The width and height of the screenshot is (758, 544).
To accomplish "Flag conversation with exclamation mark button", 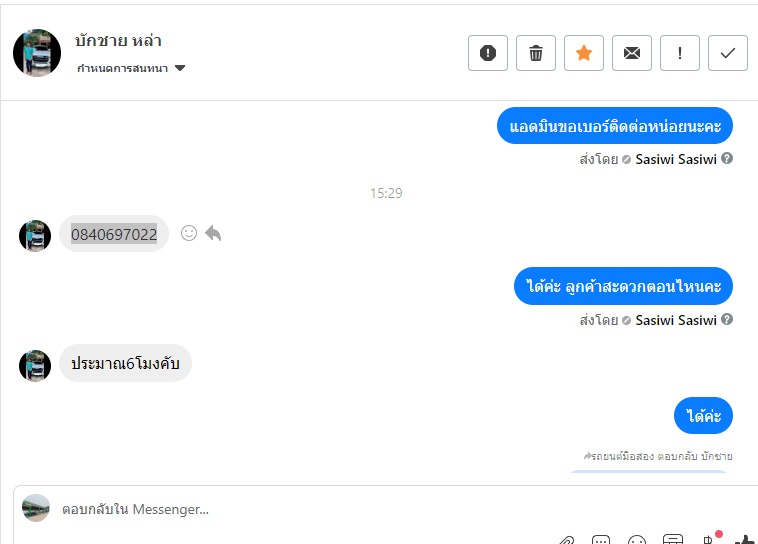I will (680, 53).
